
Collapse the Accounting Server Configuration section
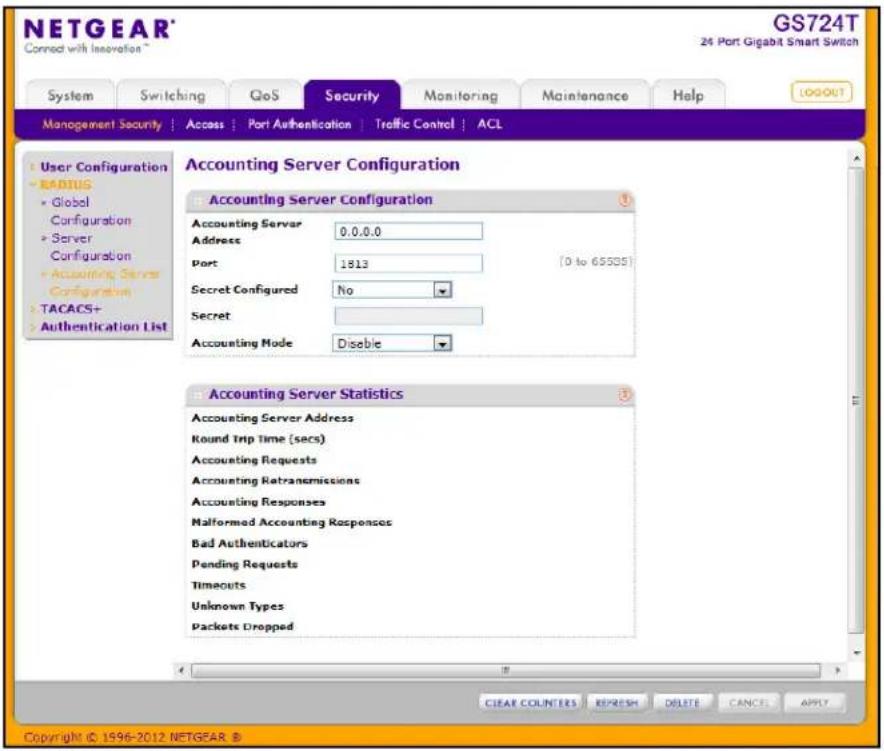[198, 201]
